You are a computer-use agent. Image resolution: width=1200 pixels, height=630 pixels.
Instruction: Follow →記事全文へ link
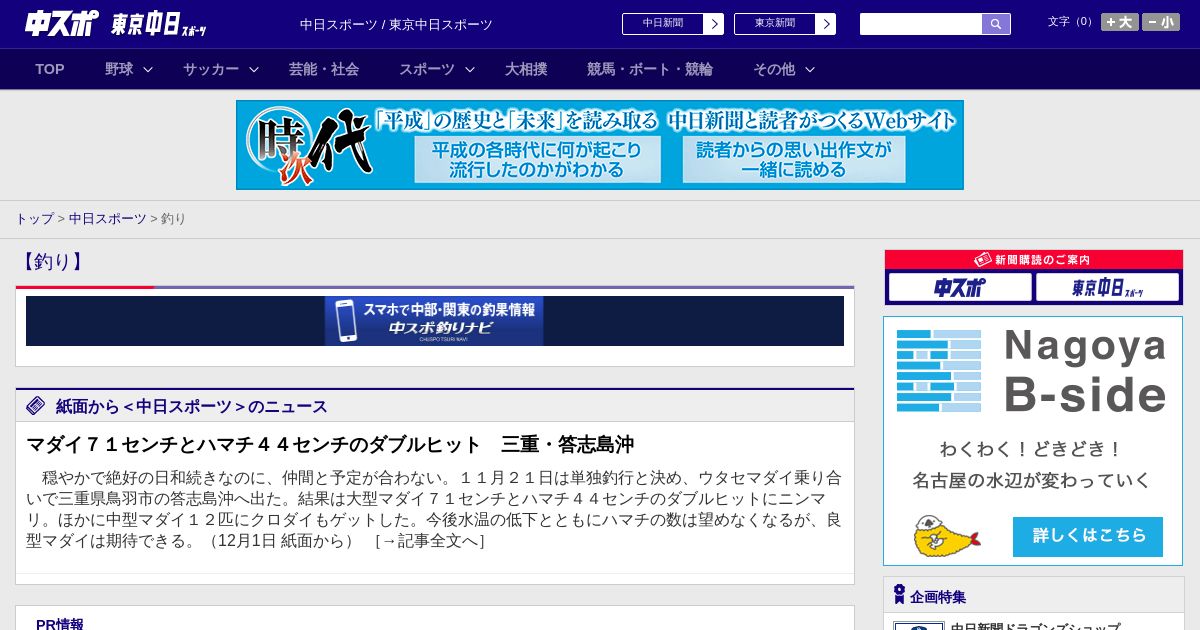click(430, 541)
